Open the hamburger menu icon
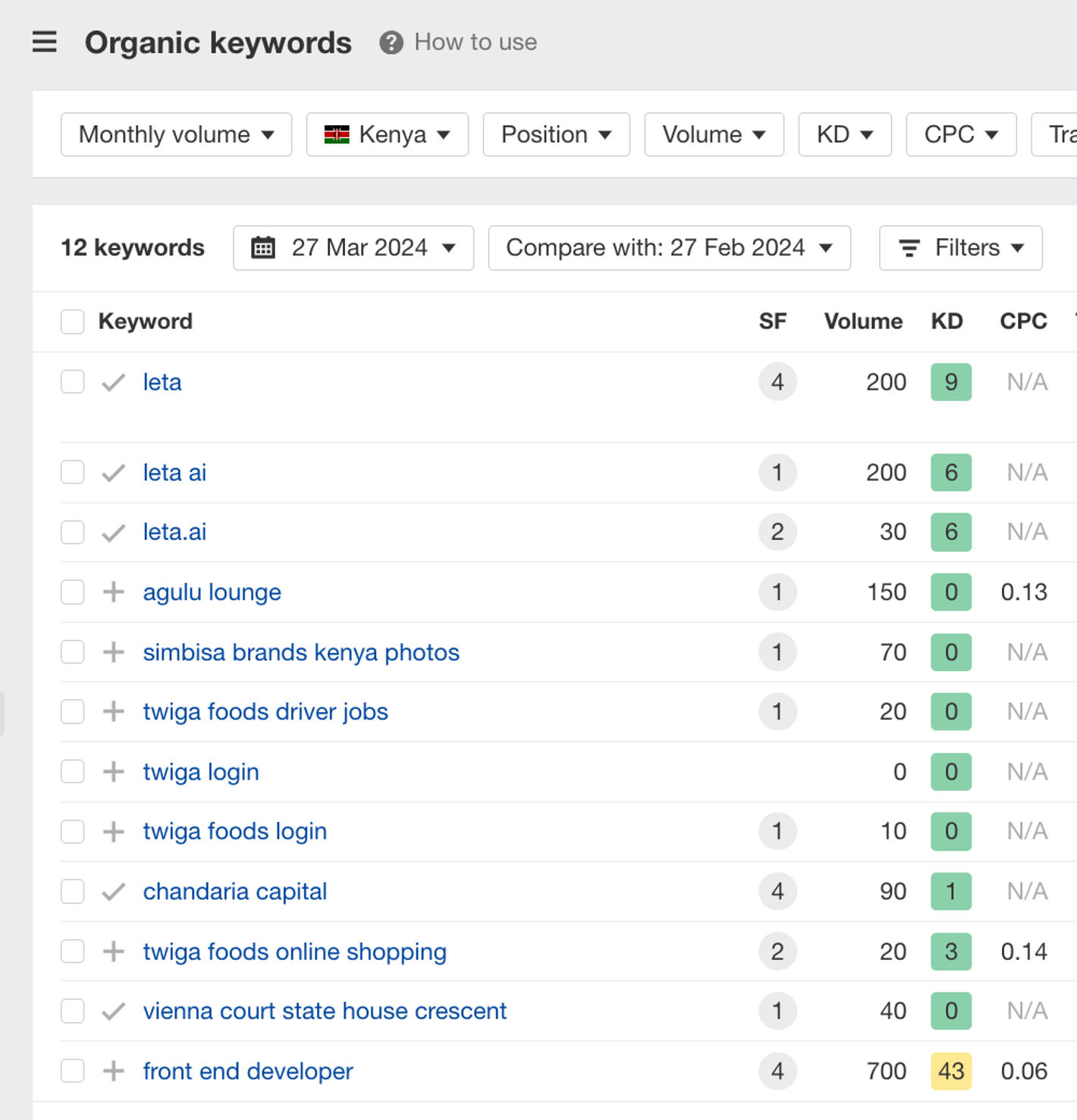This screenshot has height=1120, width=1077. click(45, 42)
